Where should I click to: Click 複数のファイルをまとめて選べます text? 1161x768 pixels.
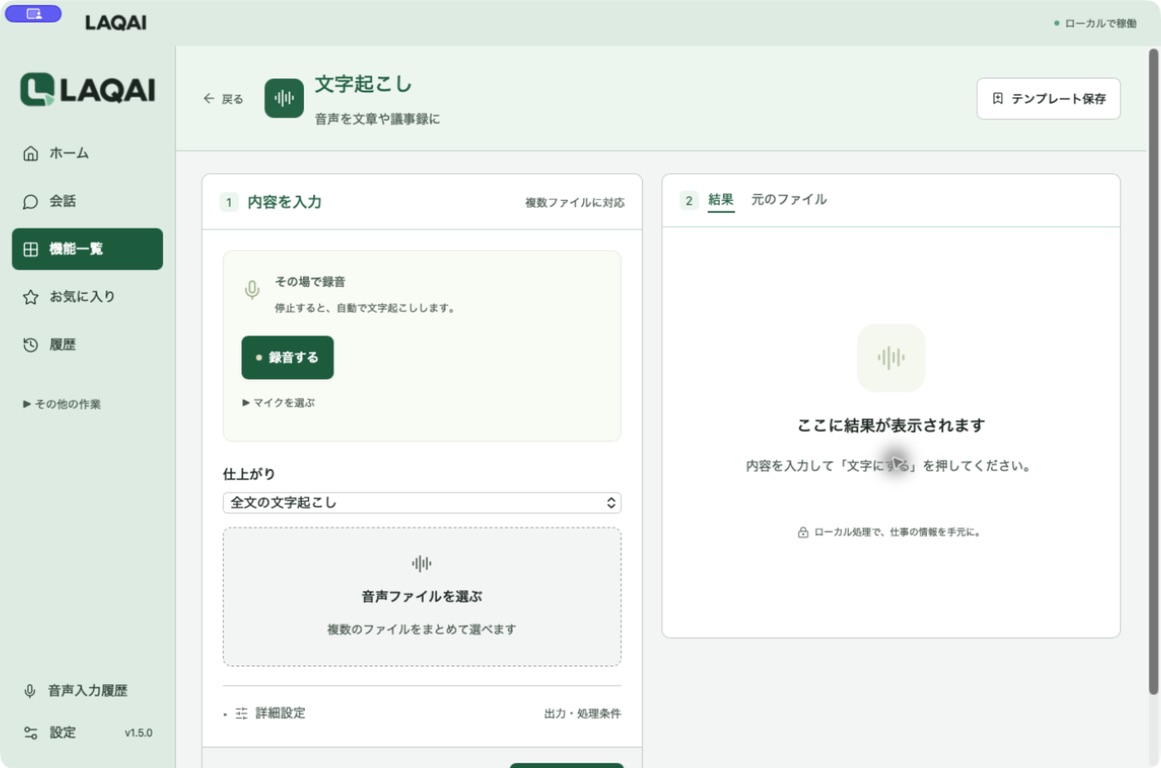tap(421, 630)
